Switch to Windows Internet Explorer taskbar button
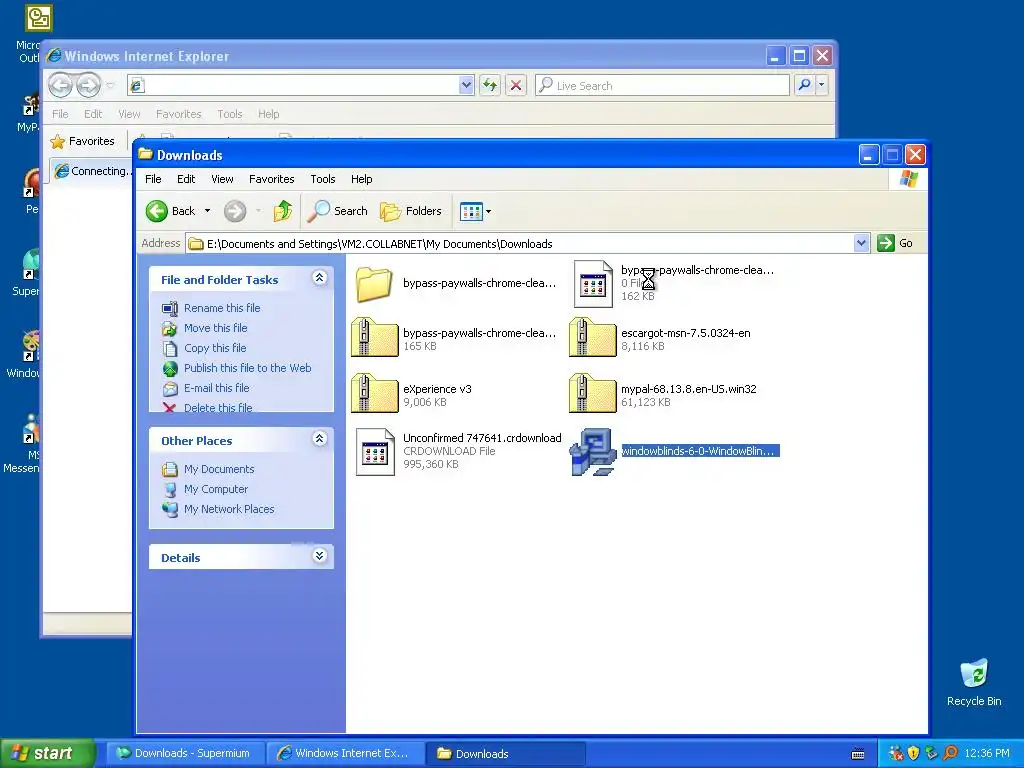 click(x=345, y=753)
